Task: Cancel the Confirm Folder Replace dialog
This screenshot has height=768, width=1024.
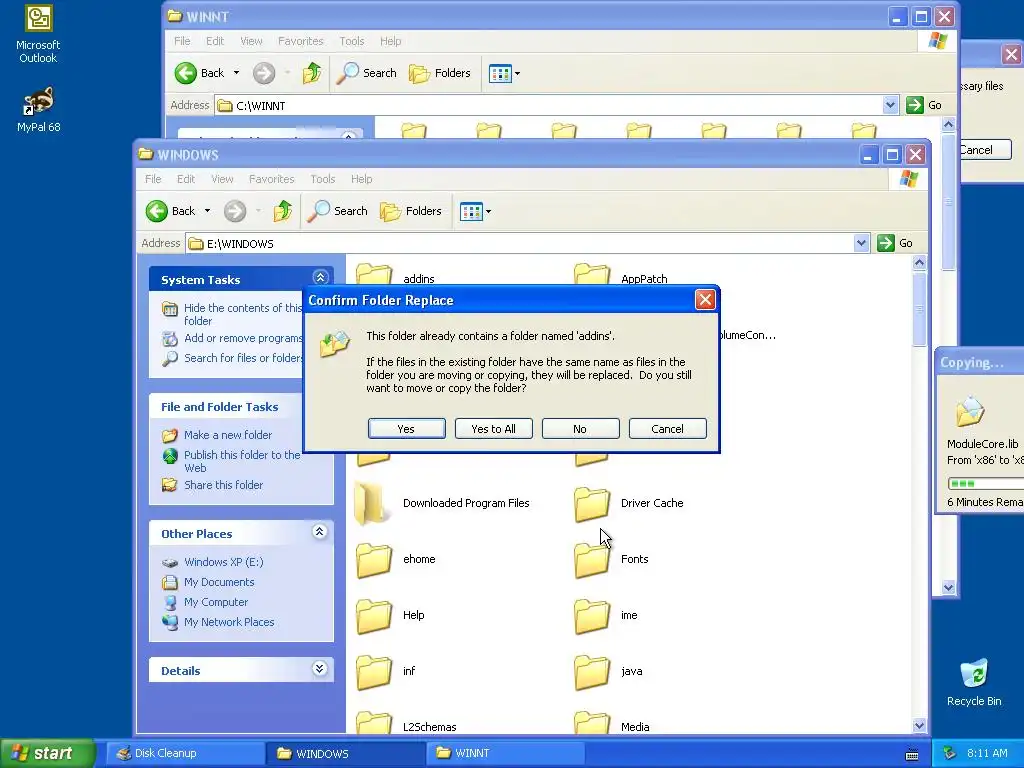Action: point(667,428)
